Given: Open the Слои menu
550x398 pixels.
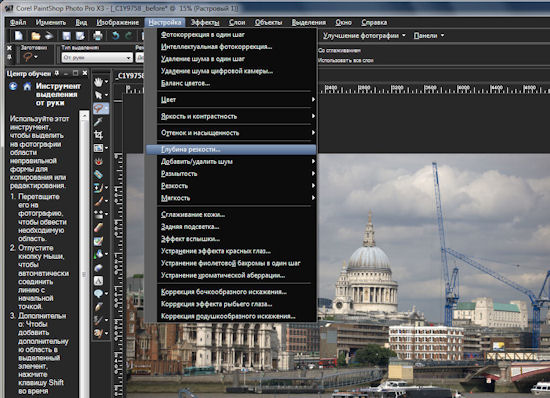Looking at the screenshot, I should [x=237, y=22].
